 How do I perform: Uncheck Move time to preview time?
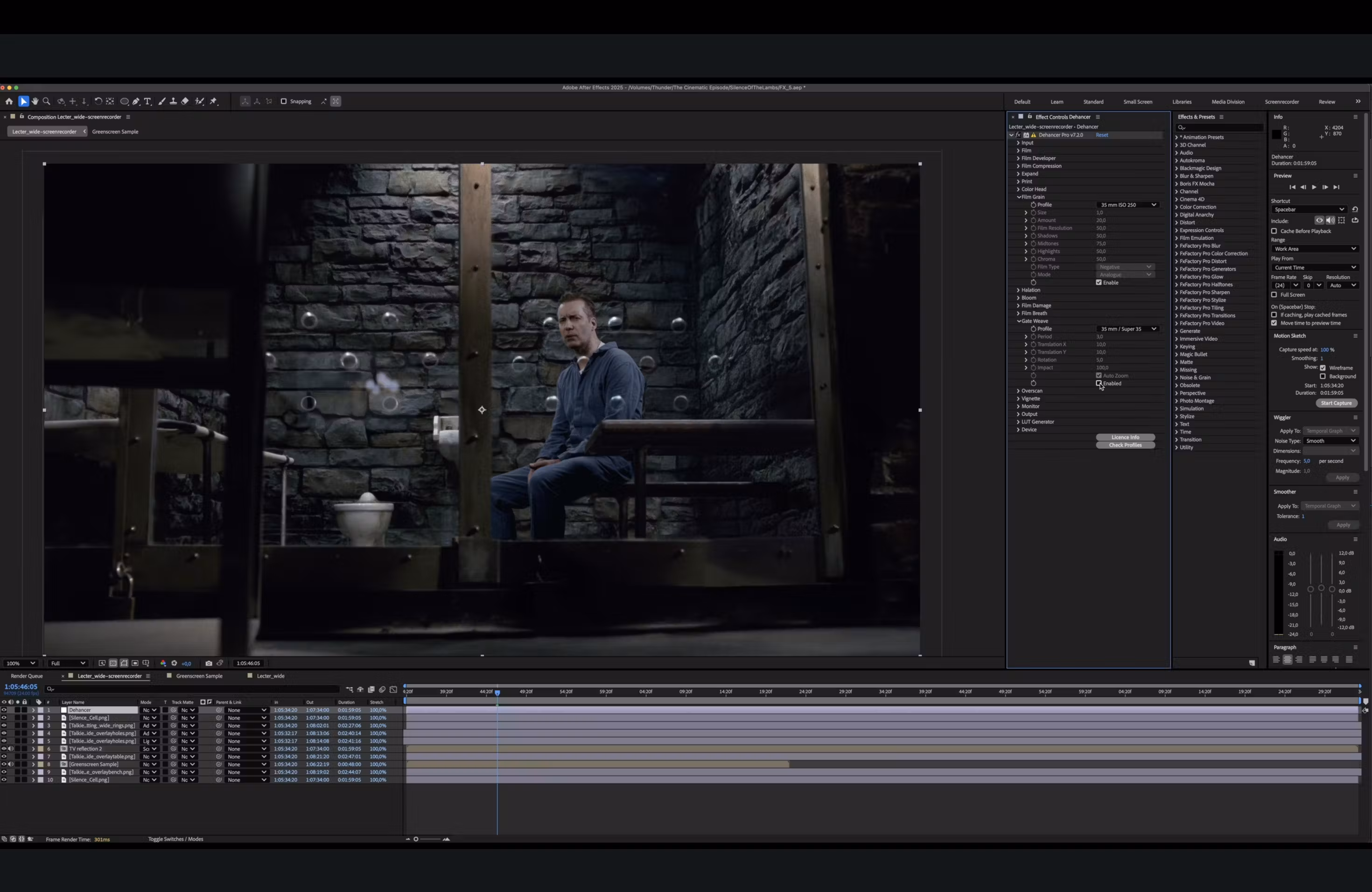point(1274,323)
